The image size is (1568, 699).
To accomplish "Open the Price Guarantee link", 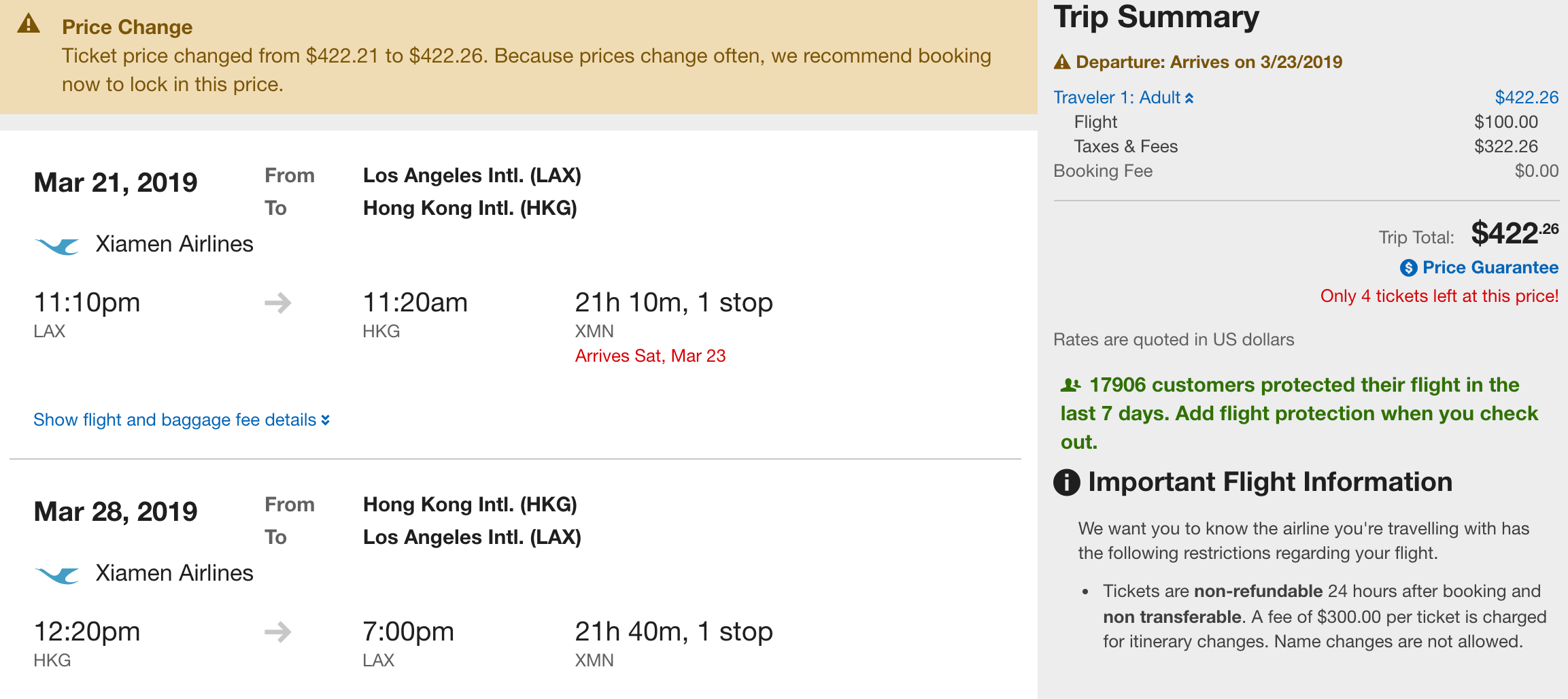I will click(x=1490, y=268).
